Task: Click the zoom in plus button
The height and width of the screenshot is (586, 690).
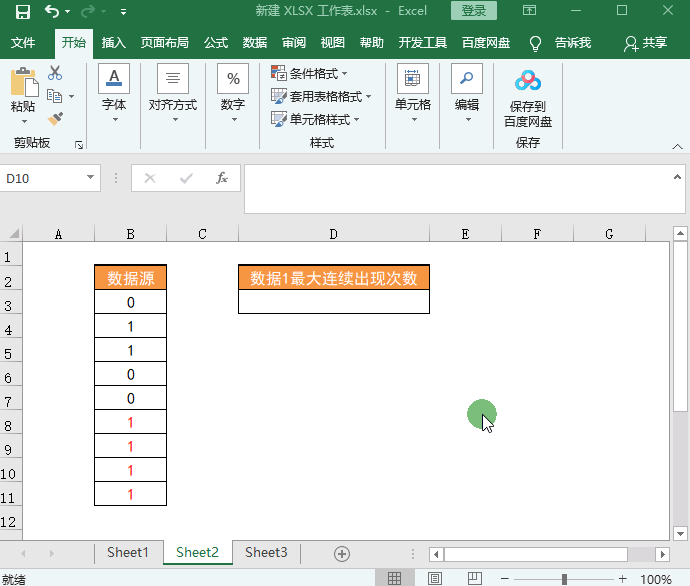Action: (x=623, y=579)
